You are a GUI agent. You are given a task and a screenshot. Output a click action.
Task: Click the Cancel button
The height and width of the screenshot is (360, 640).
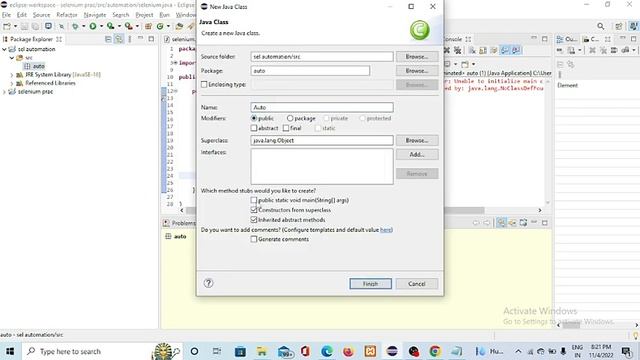(417, 284)
